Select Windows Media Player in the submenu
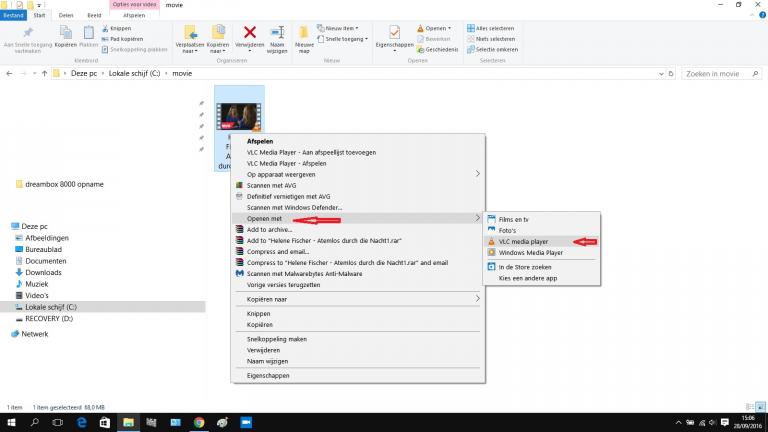Viewport: 768px width, 432px height. point(530,253)
